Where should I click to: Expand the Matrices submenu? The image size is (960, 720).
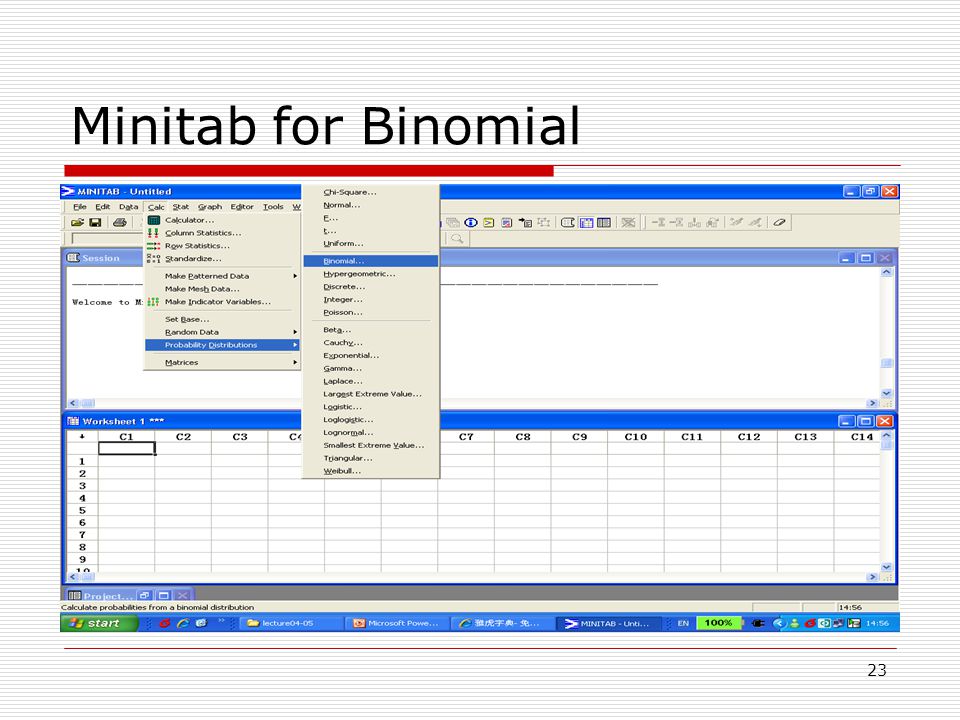coord(223,362)
